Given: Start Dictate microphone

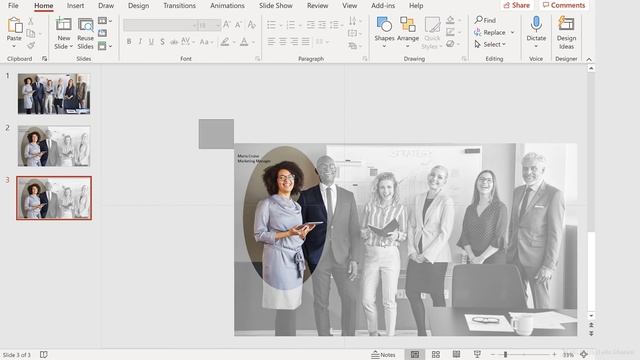Looking at the screenshot, I should point(536,24).
